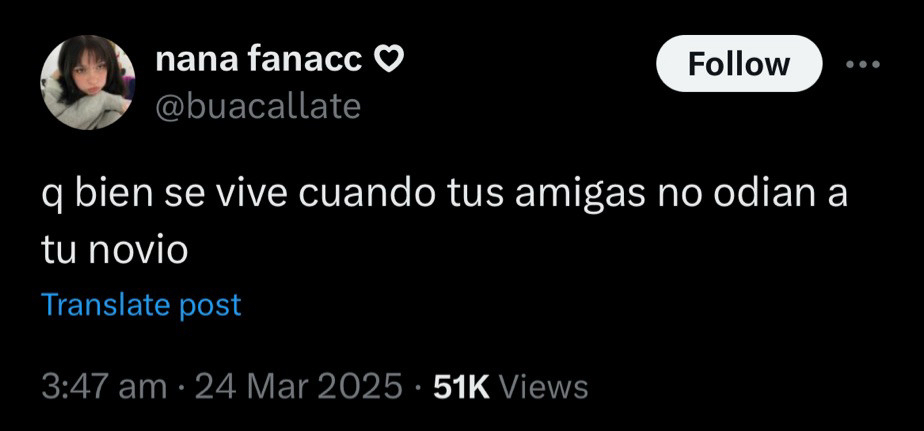Click the word 'Follow' text

[x=739, y=64]
